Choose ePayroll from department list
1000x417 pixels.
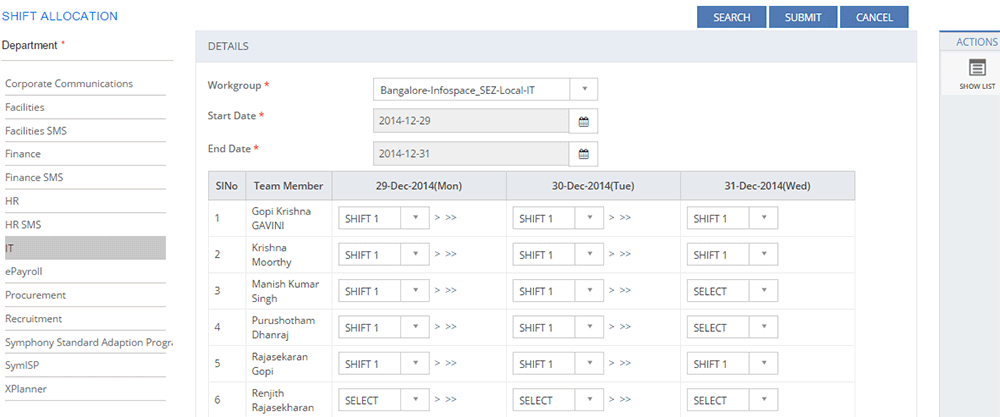(24, 271)
